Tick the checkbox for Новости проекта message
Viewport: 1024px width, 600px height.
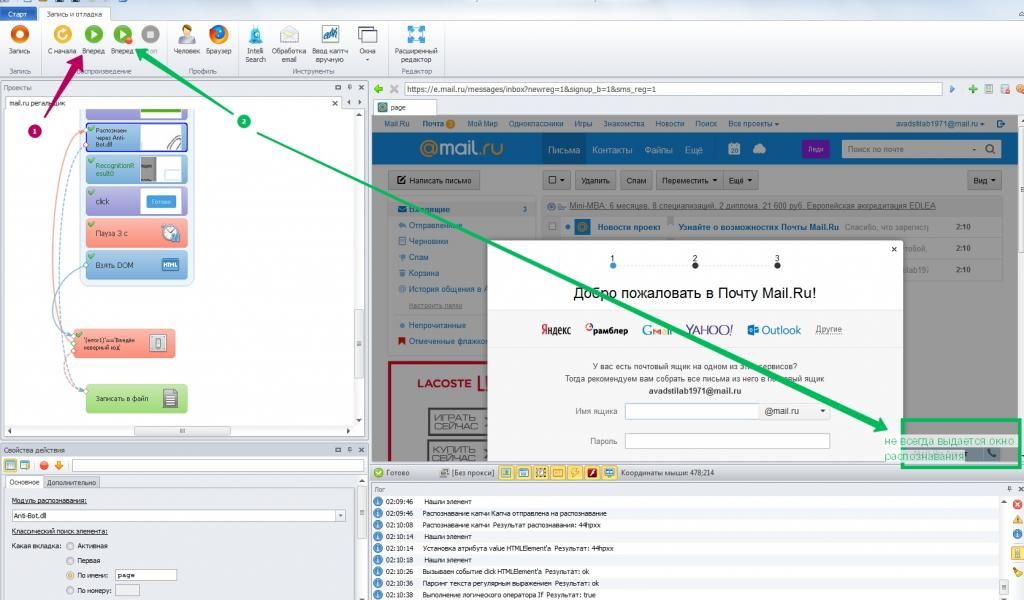click(552, 227)
